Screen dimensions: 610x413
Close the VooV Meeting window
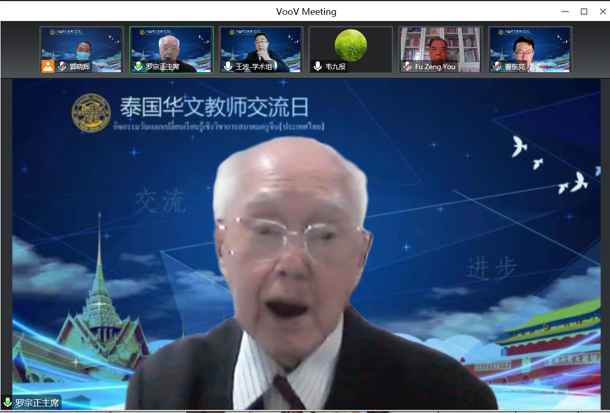tap(603, 12)
